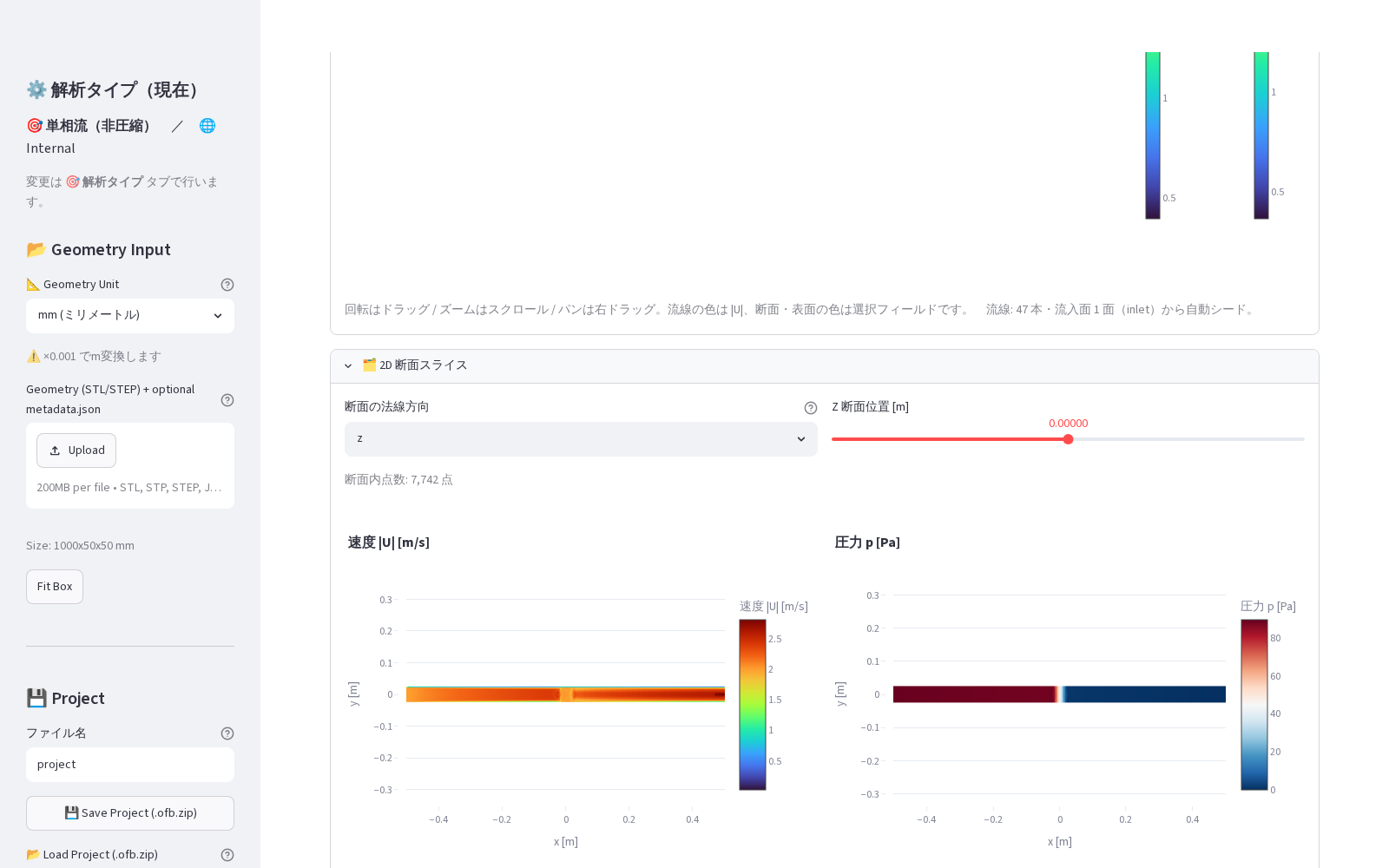
Task: Click the gear icon beside 解析タイプ
Action: pyautogui.click(x=36, y=89)
